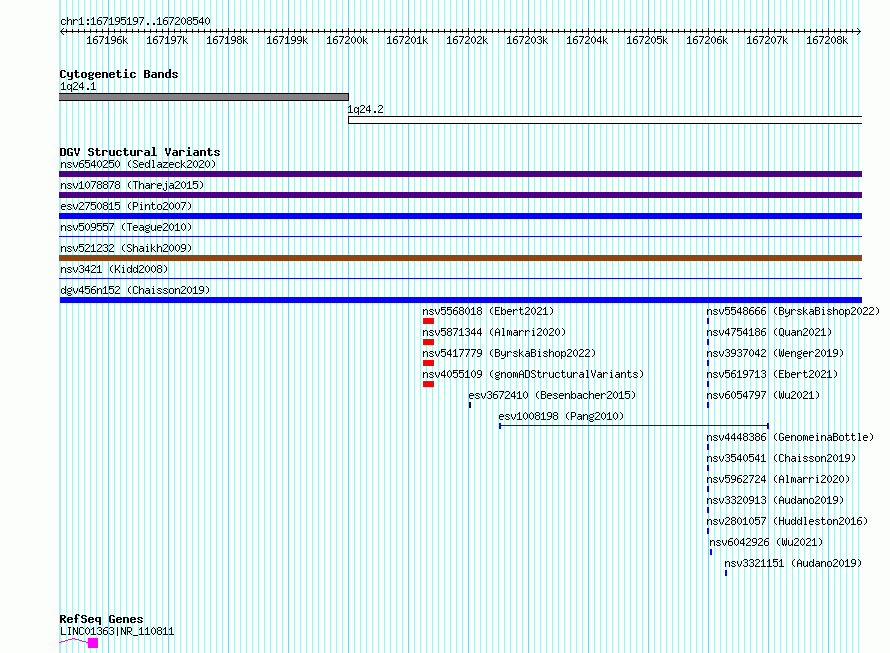
Task: Click the 167208k ruler position
Action: coord(827,40)
